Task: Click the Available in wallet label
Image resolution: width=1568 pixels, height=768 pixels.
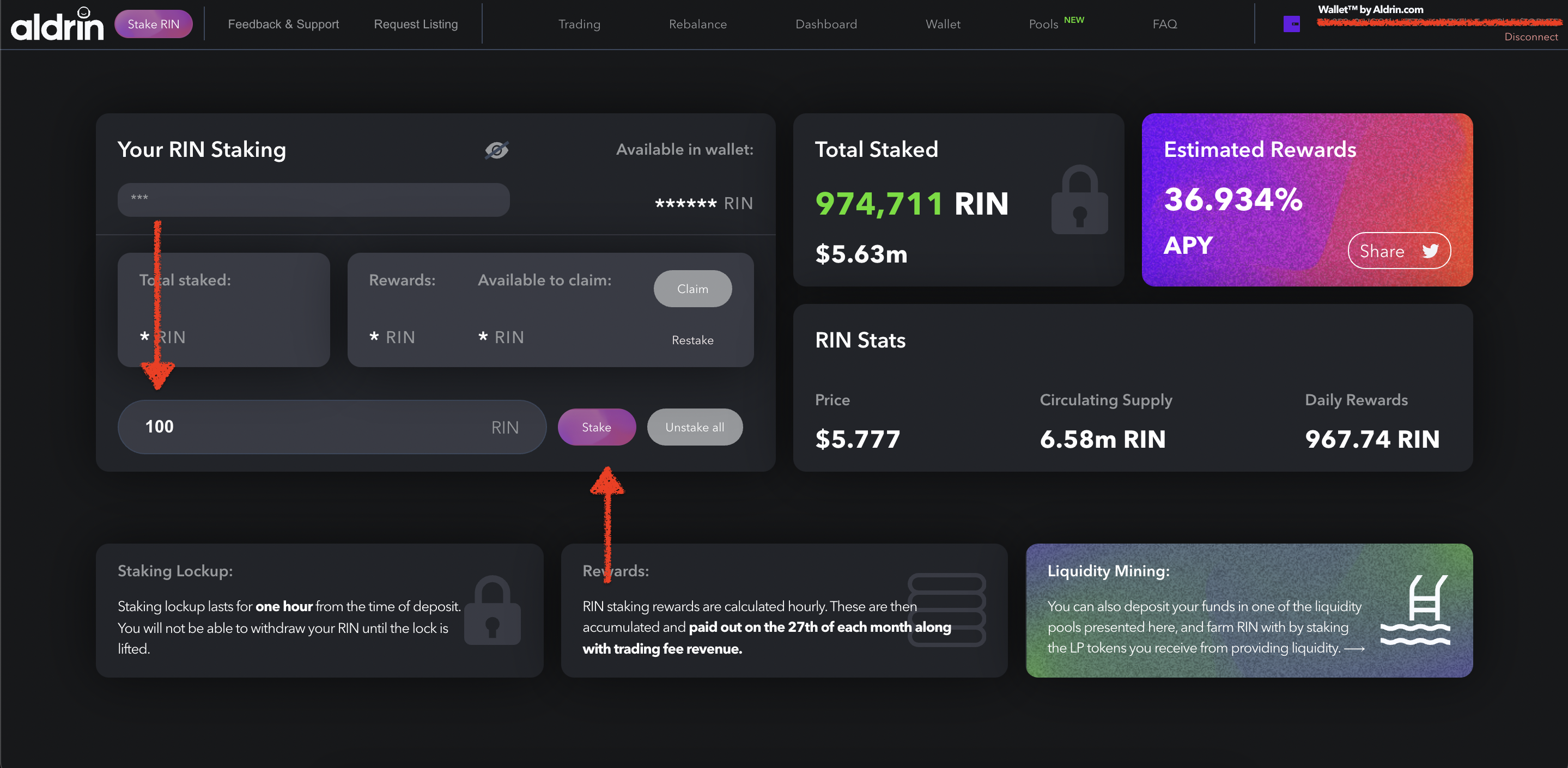Action: click(685, 150)
